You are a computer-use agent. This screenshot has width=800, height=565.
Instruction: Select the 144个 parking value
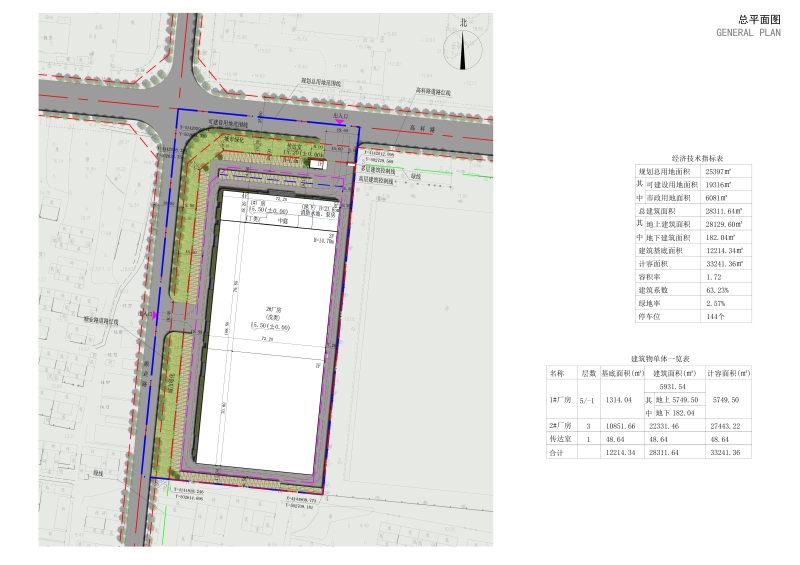coord(715,316)
